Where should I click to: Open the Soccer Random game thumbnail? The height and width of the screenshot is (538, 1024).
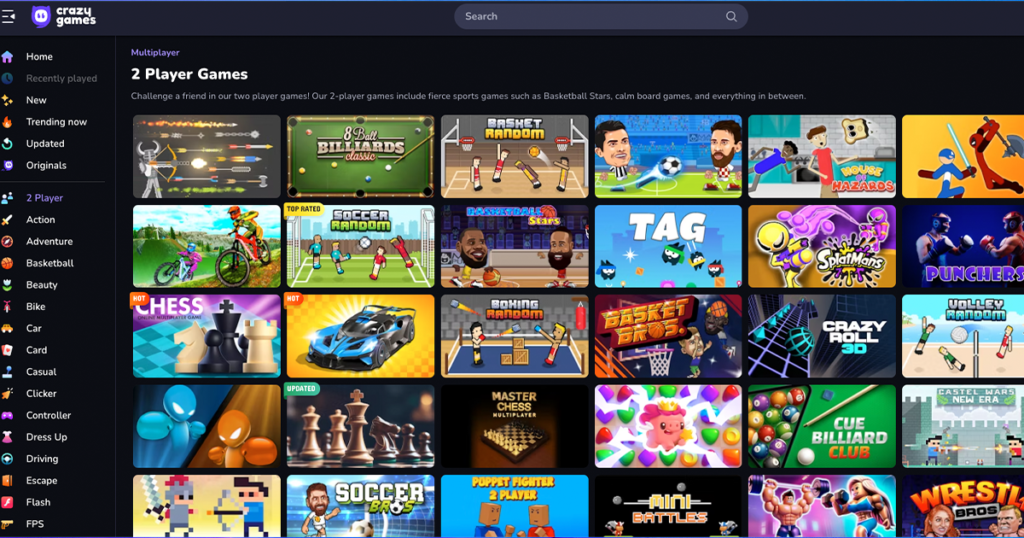360,246
